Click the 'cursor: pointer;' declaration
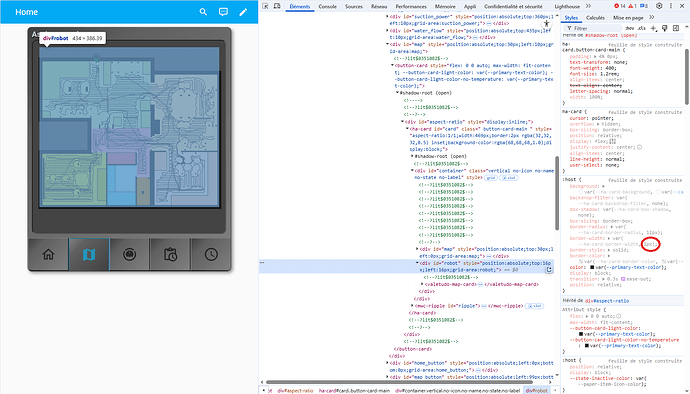The image size is (690, 394). [591, 118]
